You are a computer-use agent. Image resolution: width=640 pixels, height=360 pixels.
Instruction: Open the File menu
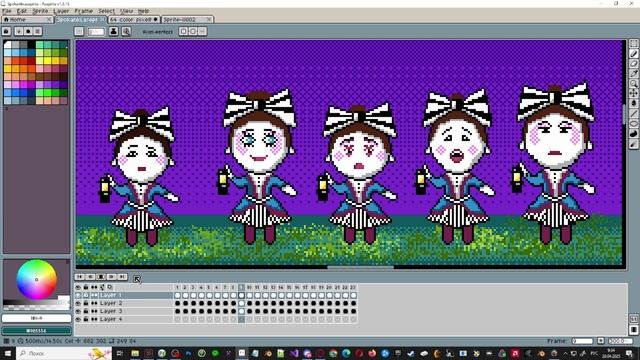pyautogui.click(x=7, y=11)
